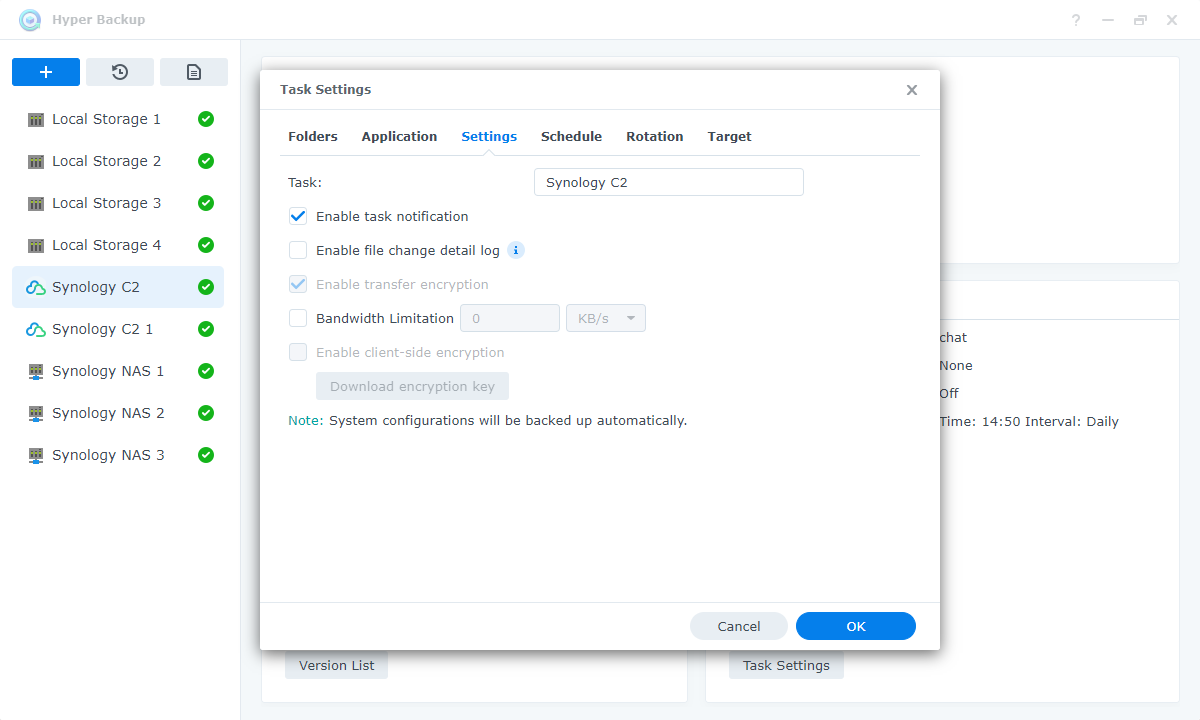Viewport: 1200px width, 720px height.
Task: Confirm settings with the OK button
Action: (x=855, y=626)
